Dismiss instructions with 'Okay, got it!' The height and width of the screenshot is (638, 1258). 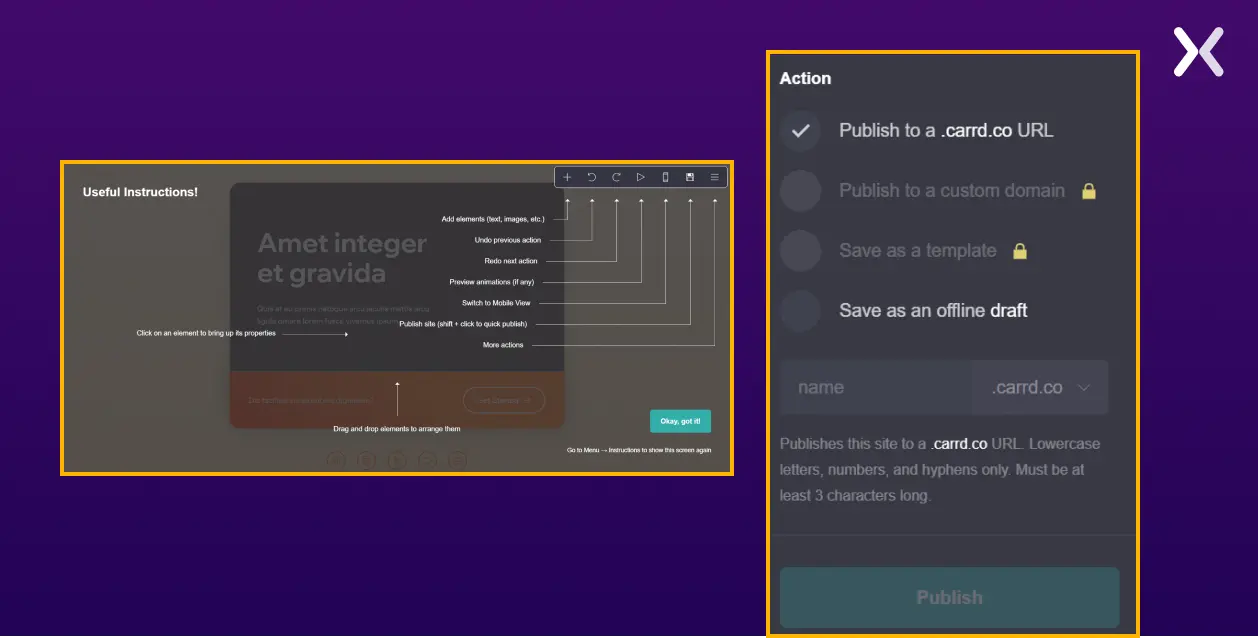coord(680,421)
